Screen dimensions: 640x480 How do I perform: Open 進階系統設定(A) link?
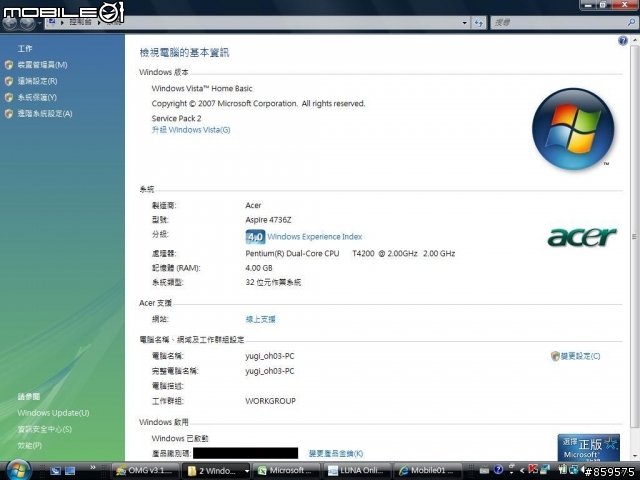(x=44, y=114)
